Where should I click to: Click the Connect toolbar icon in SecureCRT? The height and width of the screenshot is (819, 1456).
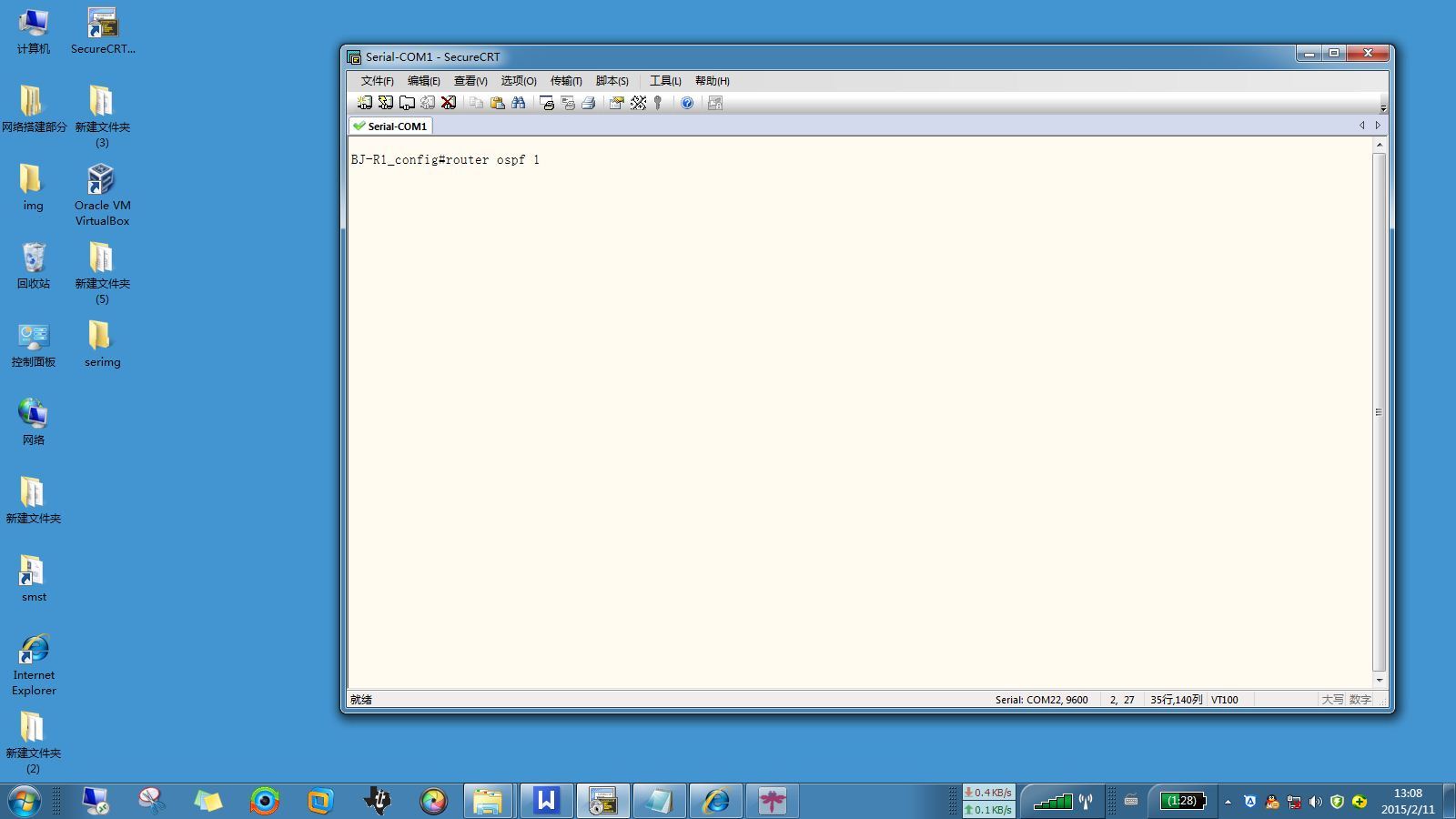coord(364,103)
